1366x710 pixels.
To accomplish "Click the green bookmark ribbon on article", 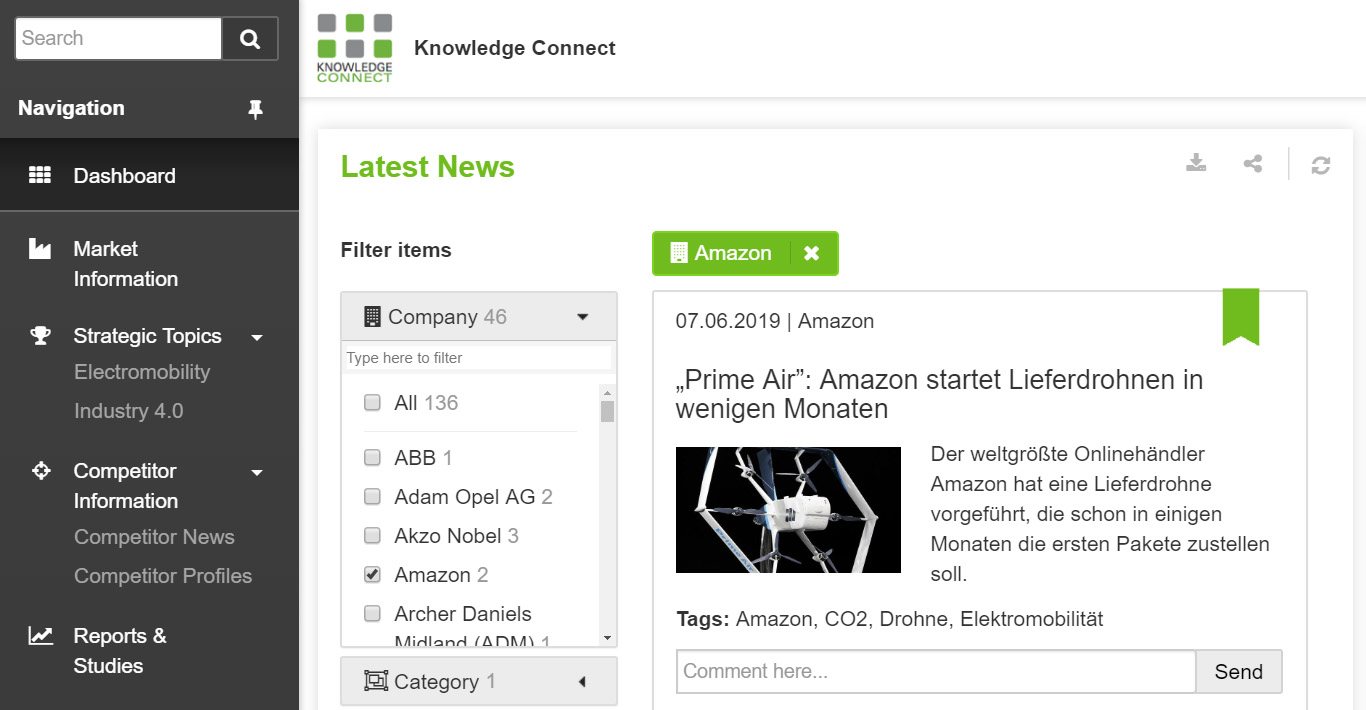I will coord(1241,317).
